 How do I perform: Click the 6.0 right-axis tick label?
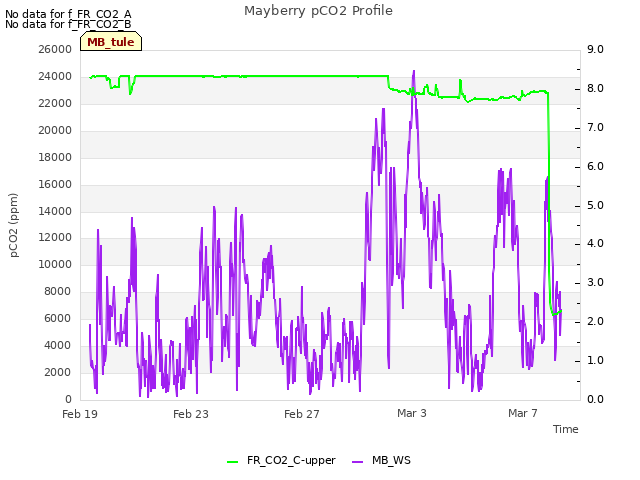595,166
